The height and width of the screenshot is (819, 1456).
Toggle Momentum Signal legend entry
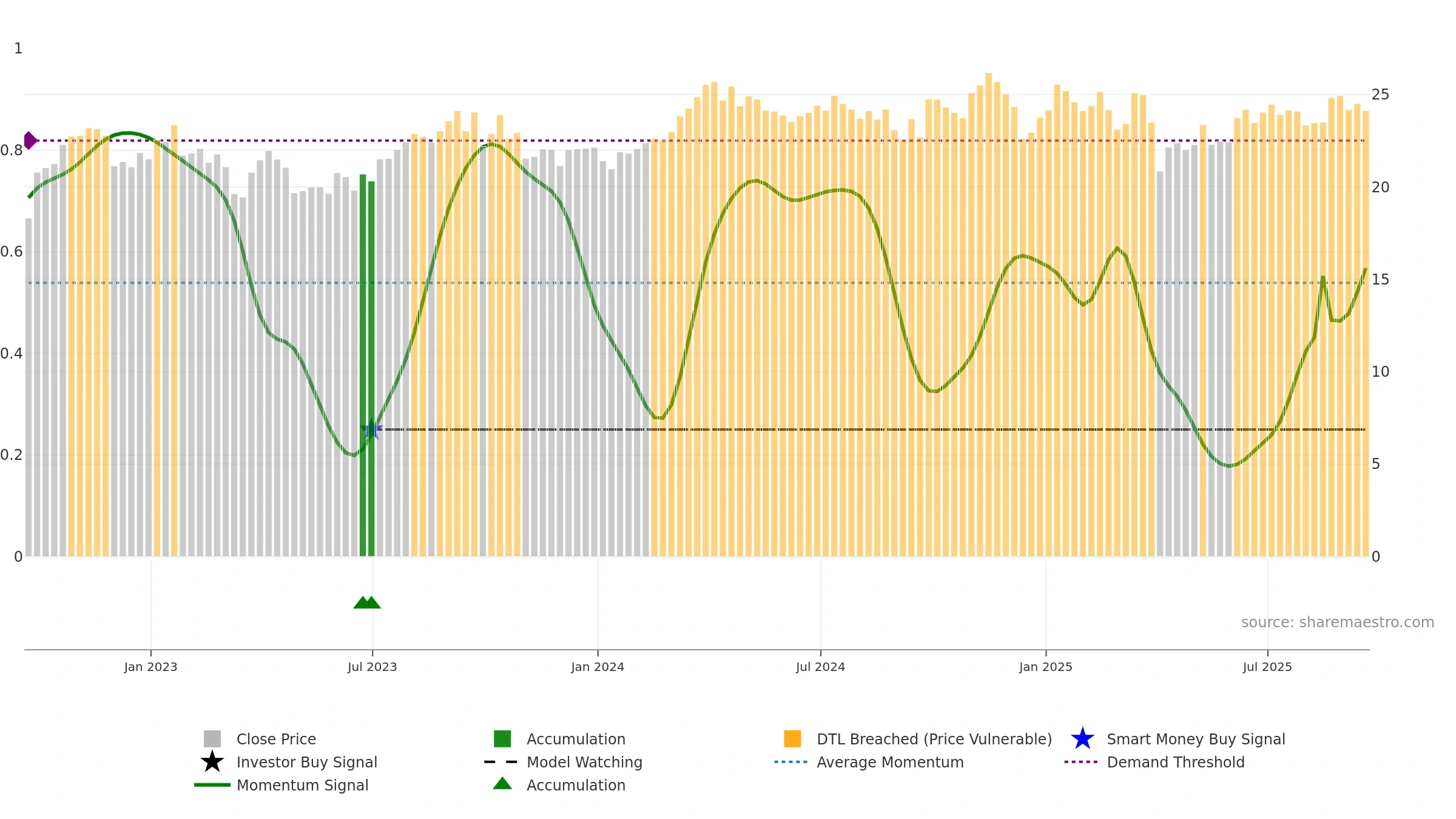coord(281,785)
